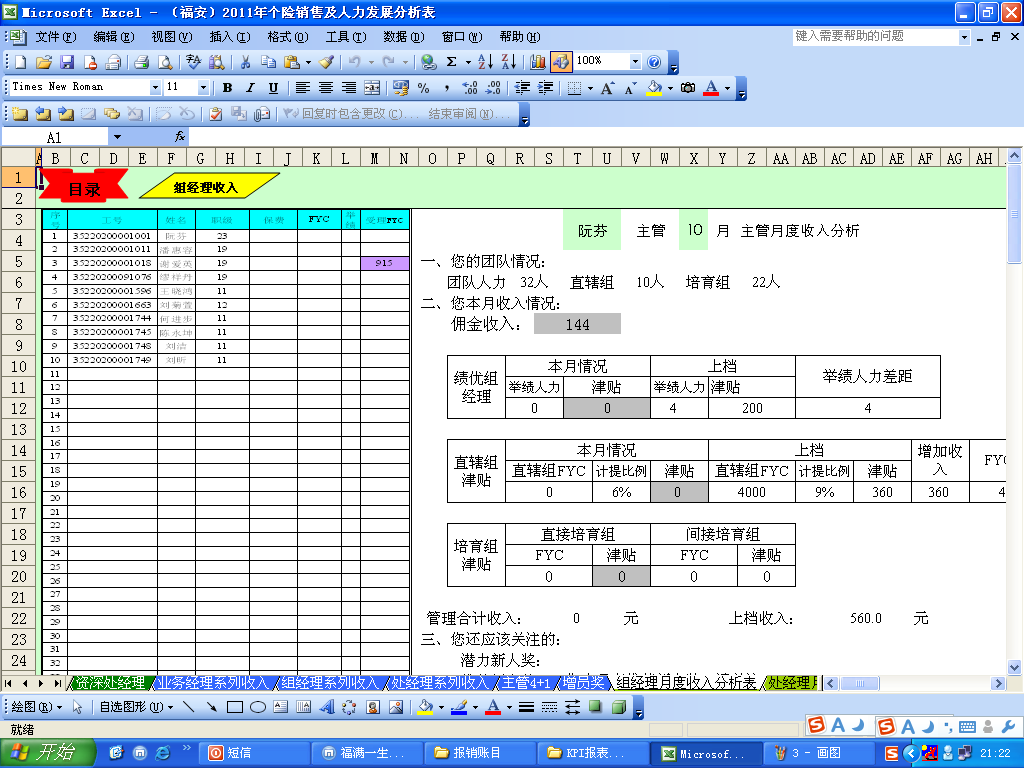Open the 数据(D) menu

404,37
